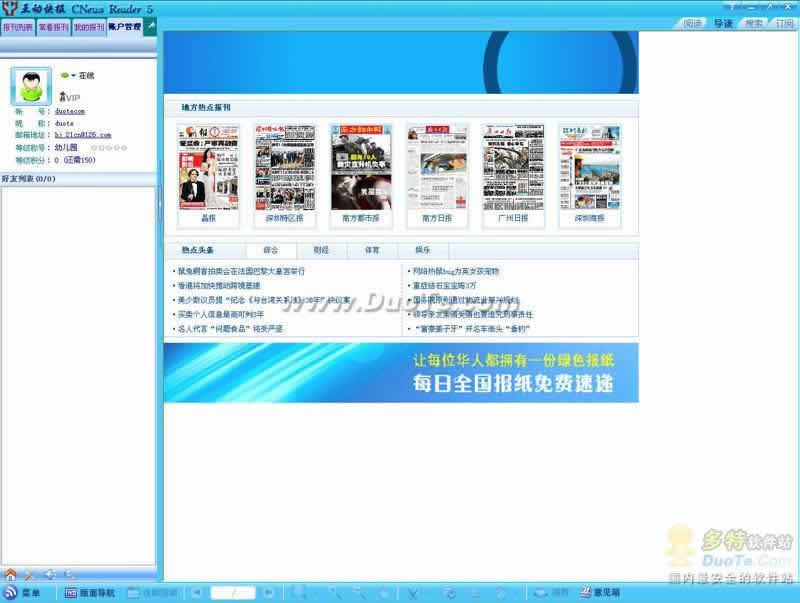This screenshot has height=603, width=800.
Task: Open the 广州日报 newspaper thumbnail
Action: pyautogui.click(x=513, y=168)
